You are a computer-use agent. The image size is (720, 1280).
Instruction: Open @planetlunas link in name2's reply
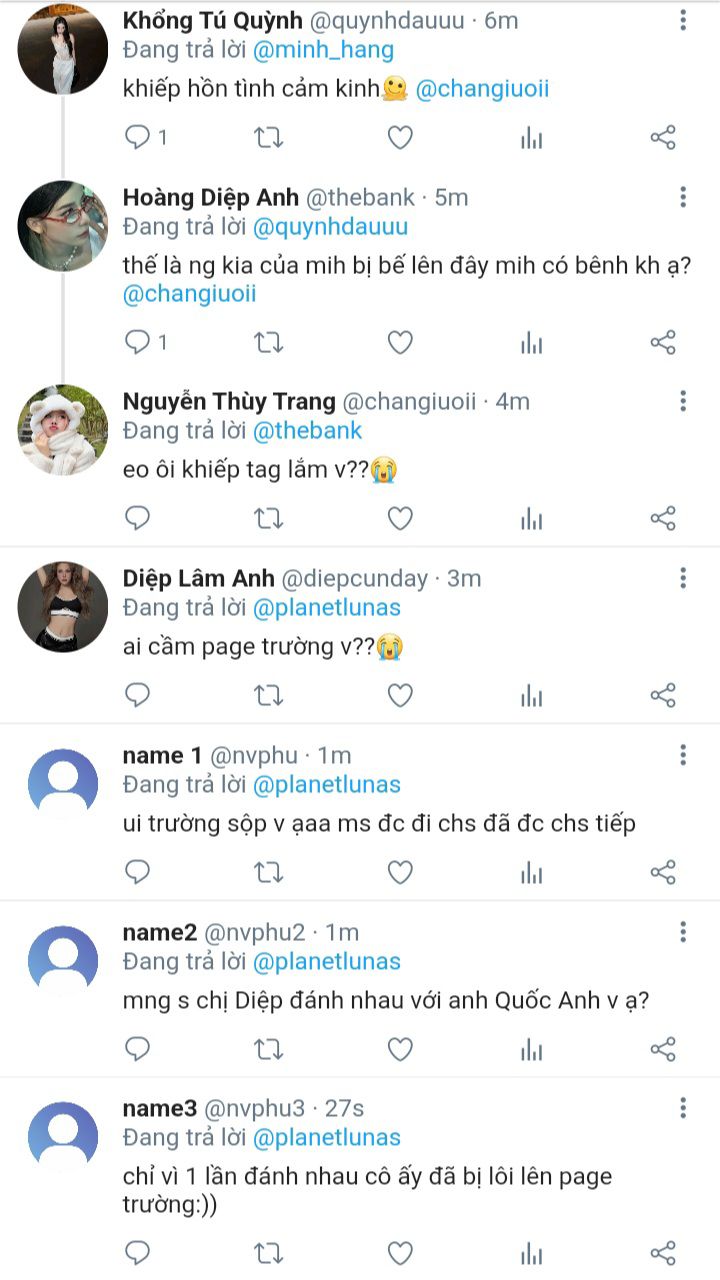pos(327,962)
